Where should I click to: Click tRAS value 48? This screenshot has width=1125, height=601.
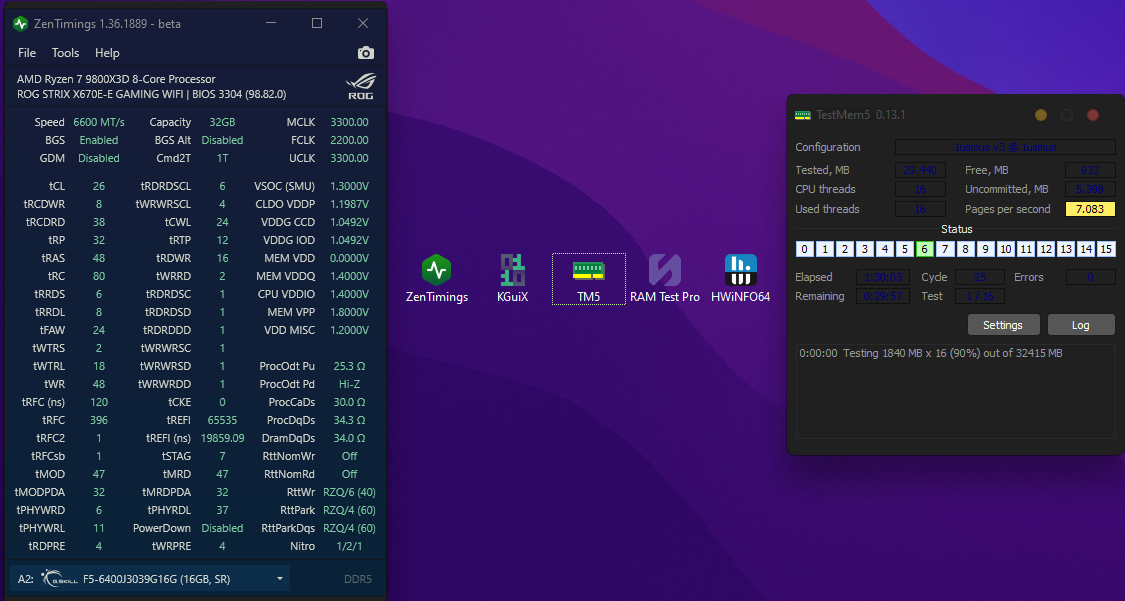pos(99,258)
